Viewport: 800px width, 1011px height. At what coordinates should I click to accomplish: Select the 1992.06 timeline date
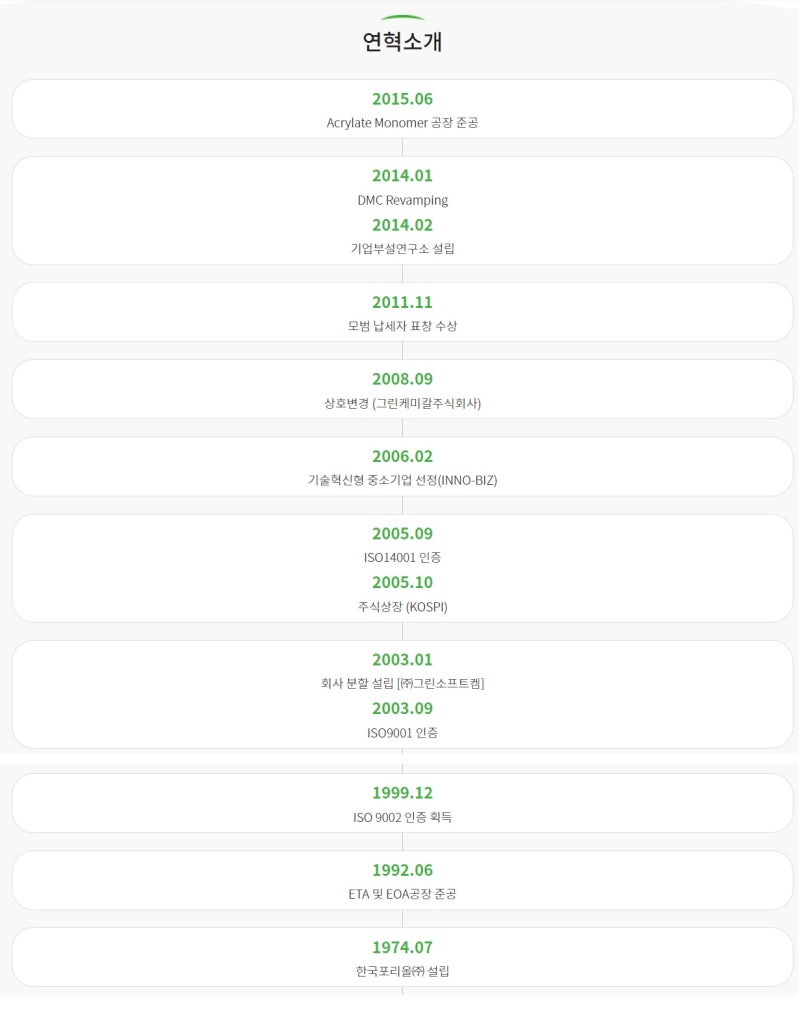coord(402,870)
